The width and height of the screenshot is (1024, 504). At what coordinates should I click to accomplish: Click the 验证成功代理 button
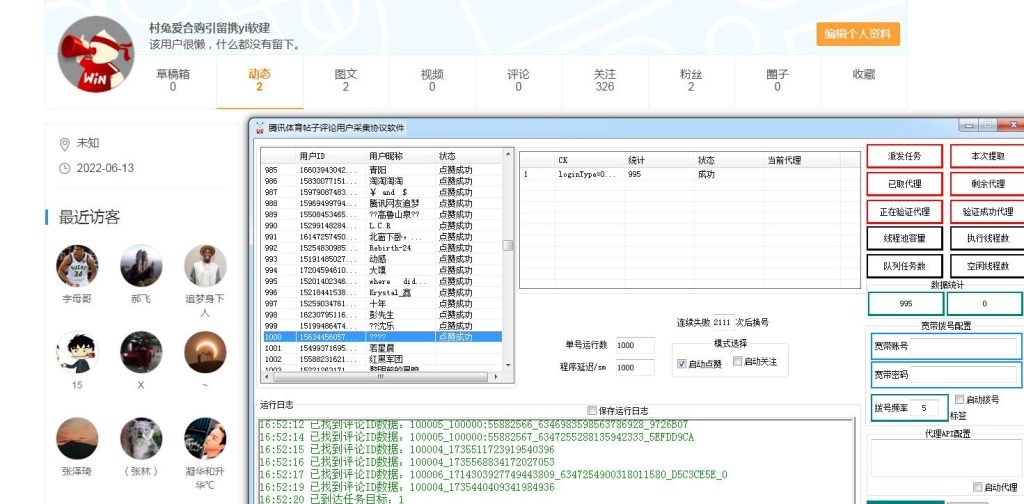tap(987, 211)
